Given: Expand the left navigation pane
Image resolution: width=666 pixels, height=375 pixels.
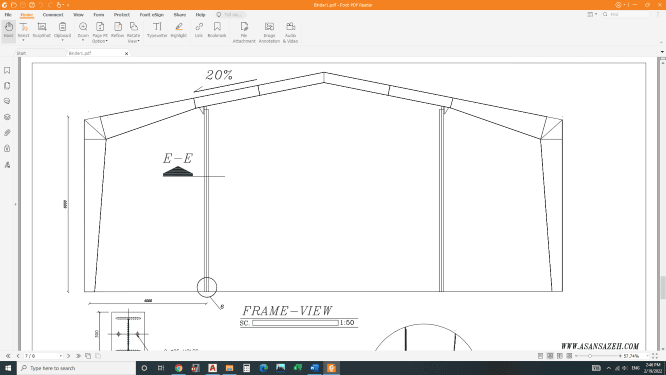Looking at the screenshot, I should [15, 204].
